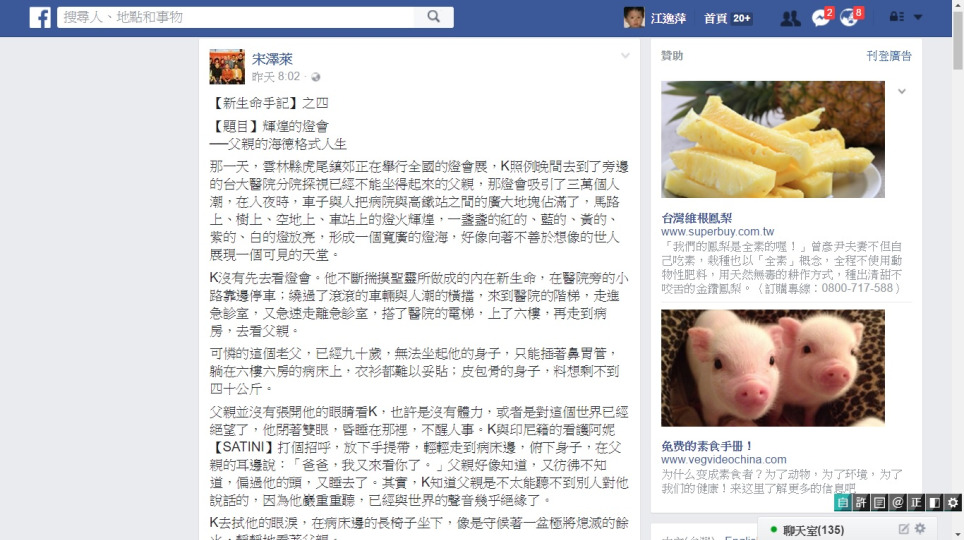Toggle the IME 自 mode button
This screenshot has height=540, width=964.
pos(842,502)
